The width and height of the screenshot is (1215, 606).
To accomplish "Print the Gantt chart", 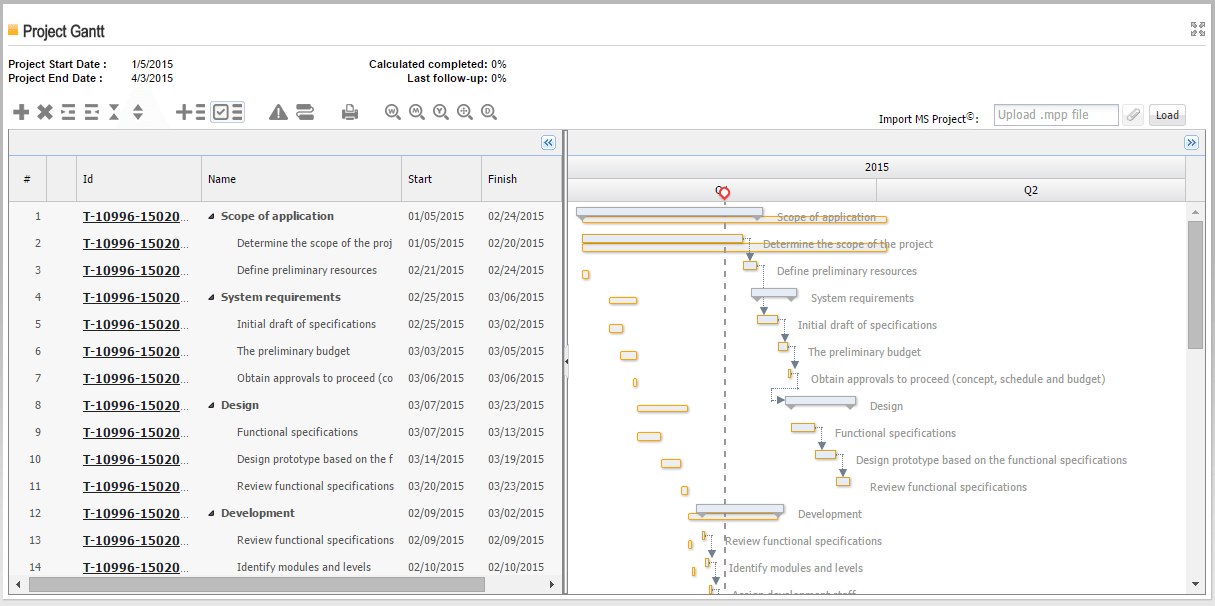I will point(350,112).
